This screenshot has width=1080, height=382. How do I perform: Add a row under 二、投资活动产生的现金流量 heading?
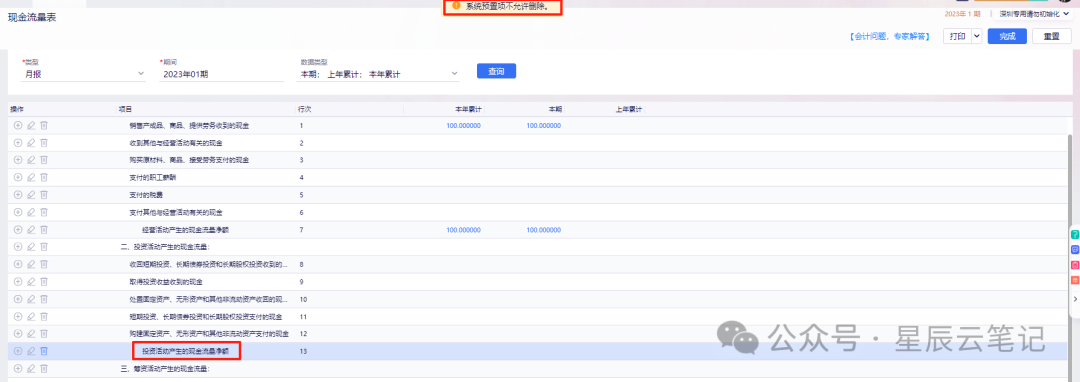[18, 246]
